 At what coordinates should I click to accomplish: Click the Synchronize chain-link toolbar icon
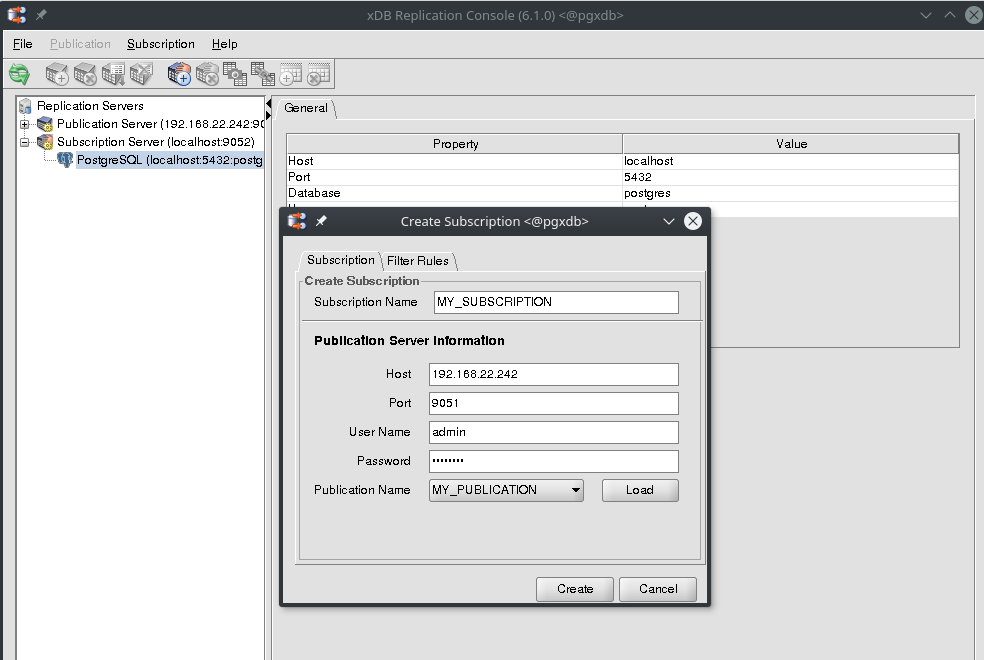262,74
